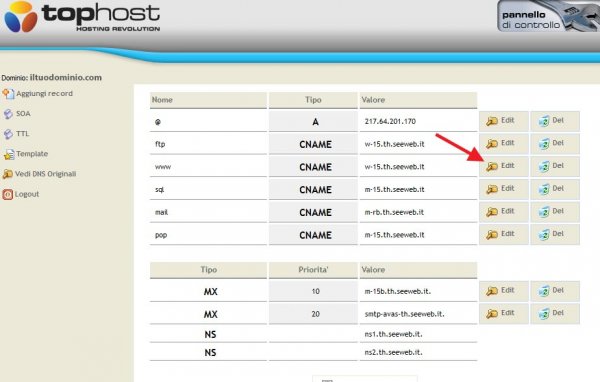
Task: Delete the MX priority 20 record
Action: (x=554, y=313)
